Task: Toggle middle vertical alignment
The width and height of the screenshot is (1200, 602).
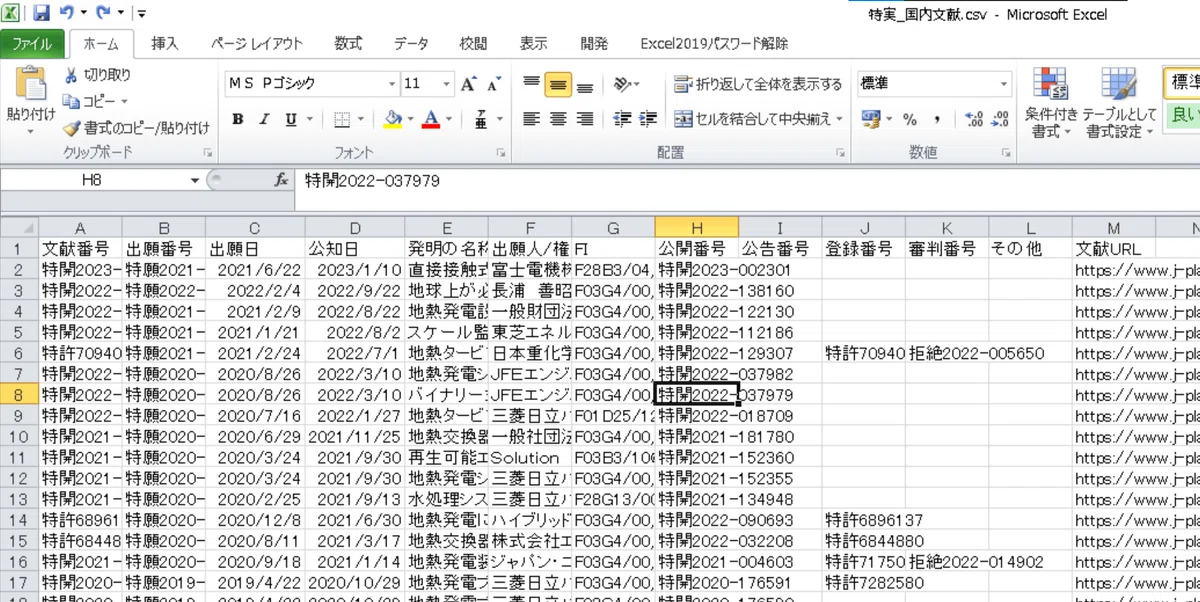Action: click(x=558, y=84)
